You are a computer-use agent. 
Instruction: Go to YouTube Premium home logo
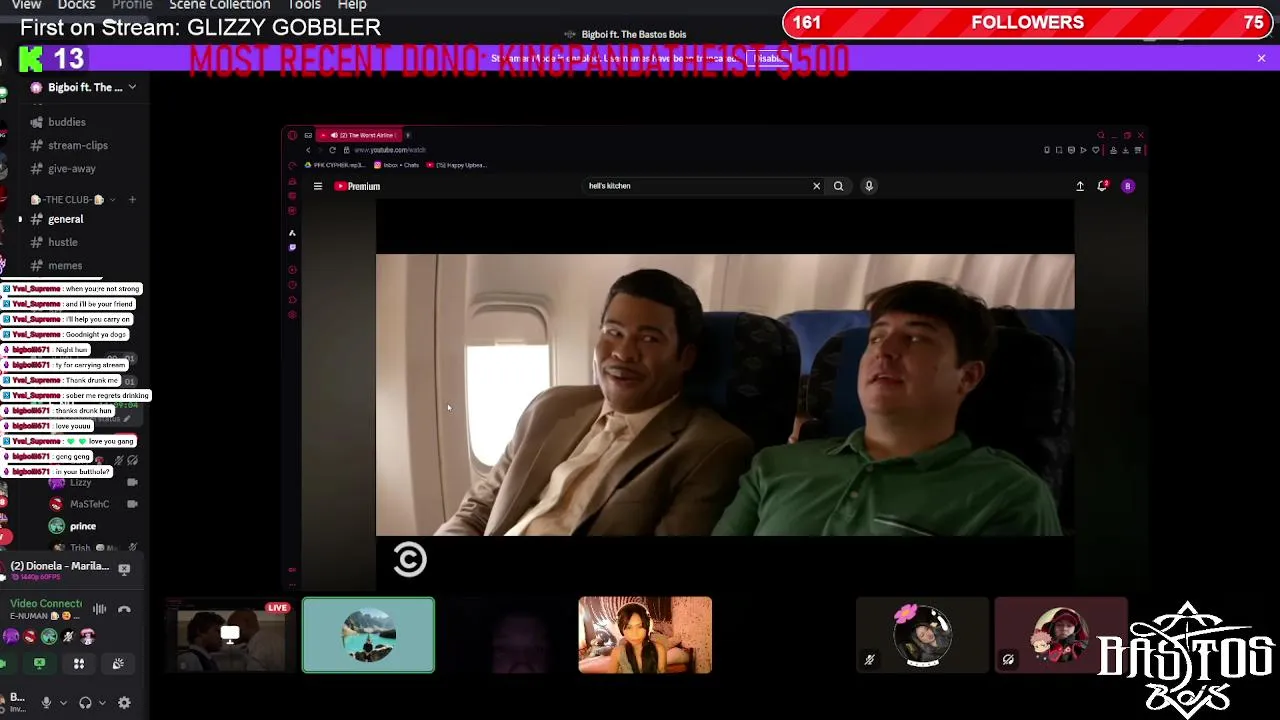coord(357,186)
